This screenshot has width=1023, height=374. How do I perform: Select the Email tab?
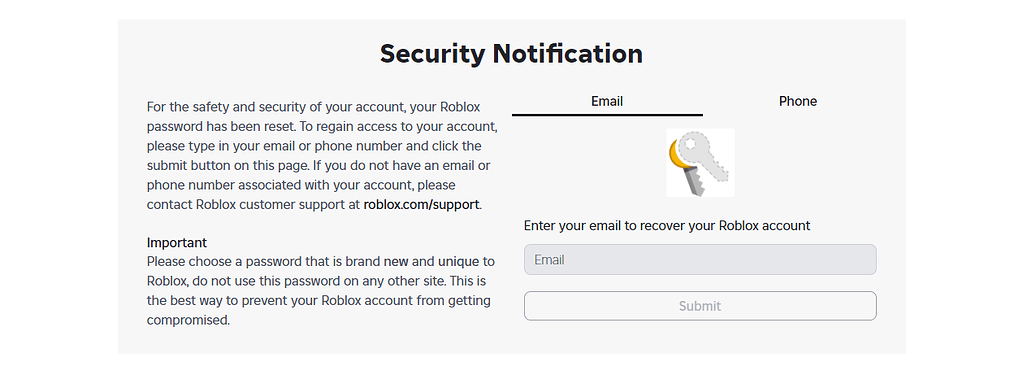[x=607, y=101]
